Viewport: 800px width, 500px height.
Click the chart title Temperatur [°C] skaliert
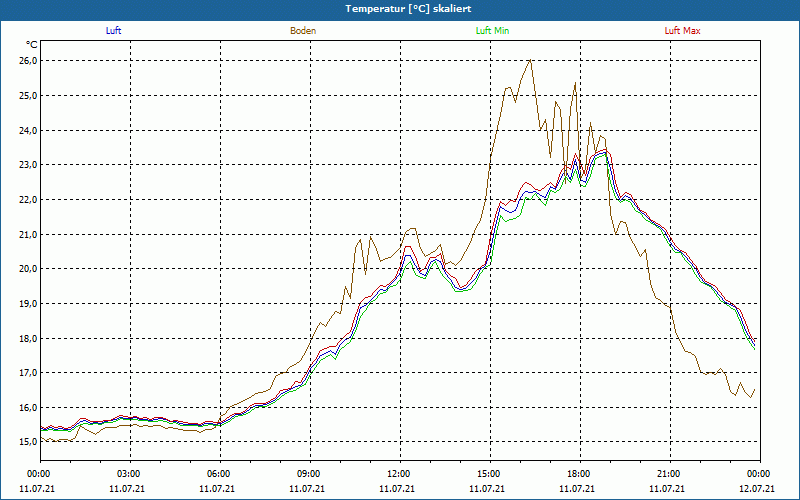tap(408, 9)
